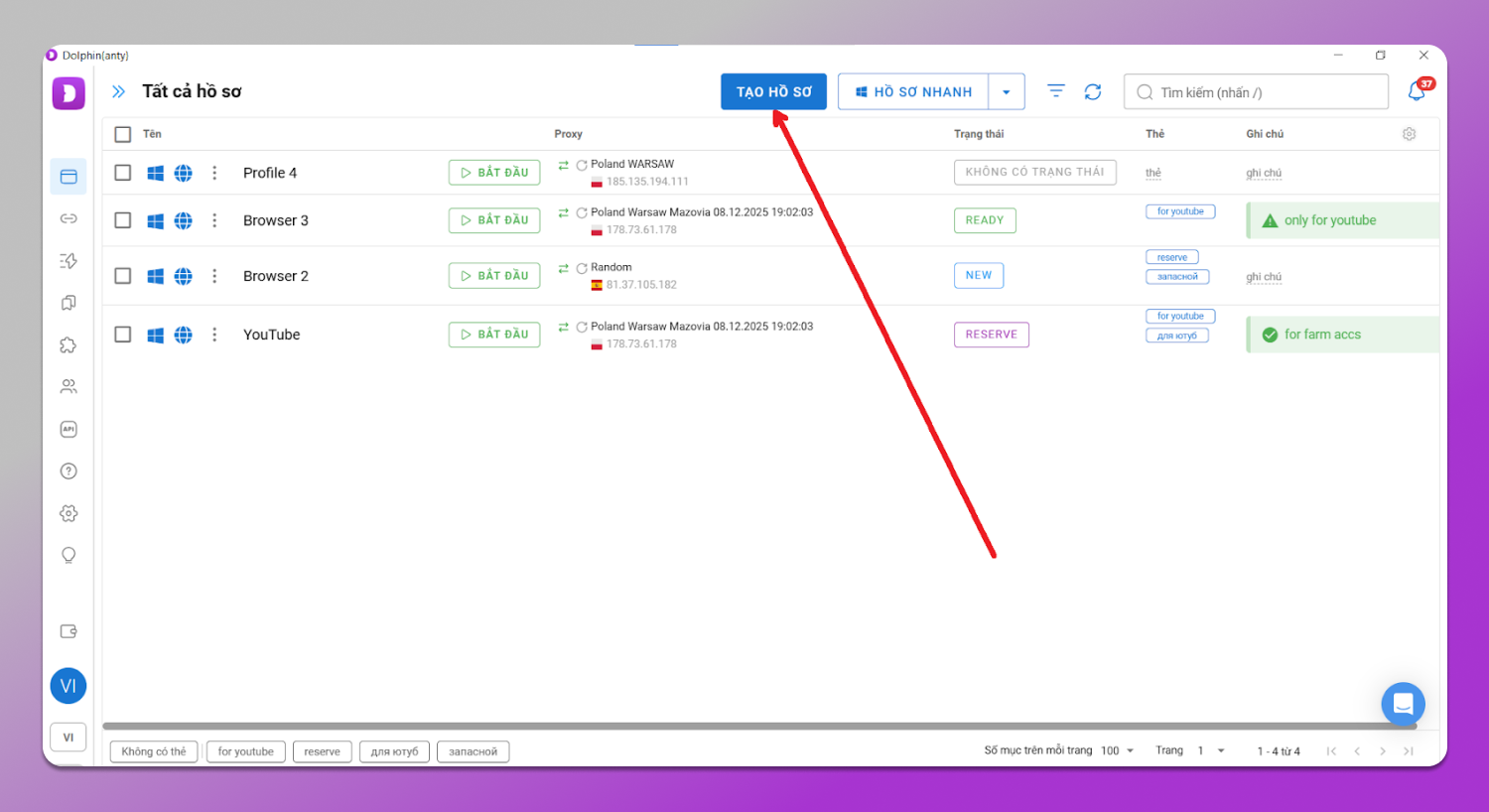Open the Intercom chat bubble
Screen dimensions: 1489x812
tap(1403, 703)
